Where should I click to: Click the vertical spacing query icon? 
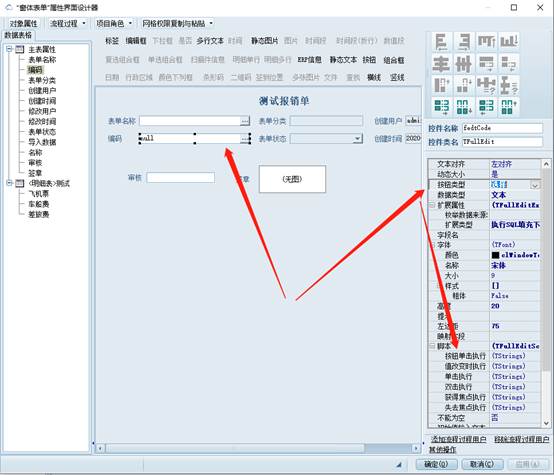click(509, 85)
